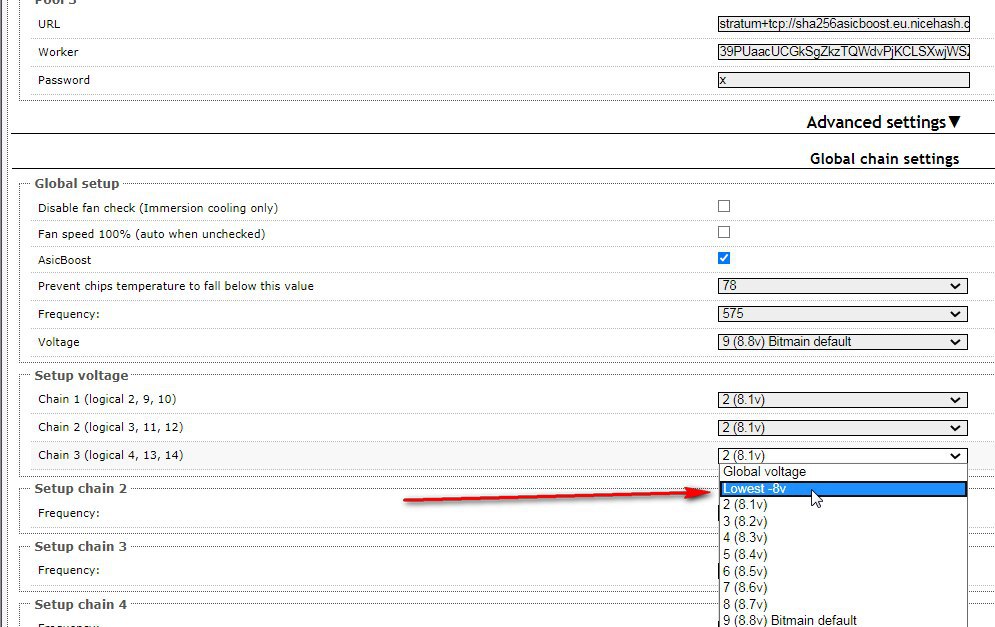Click Chain 2 (logical 3, 11, 12) label

pyautogui.click(x=110, y=428)
